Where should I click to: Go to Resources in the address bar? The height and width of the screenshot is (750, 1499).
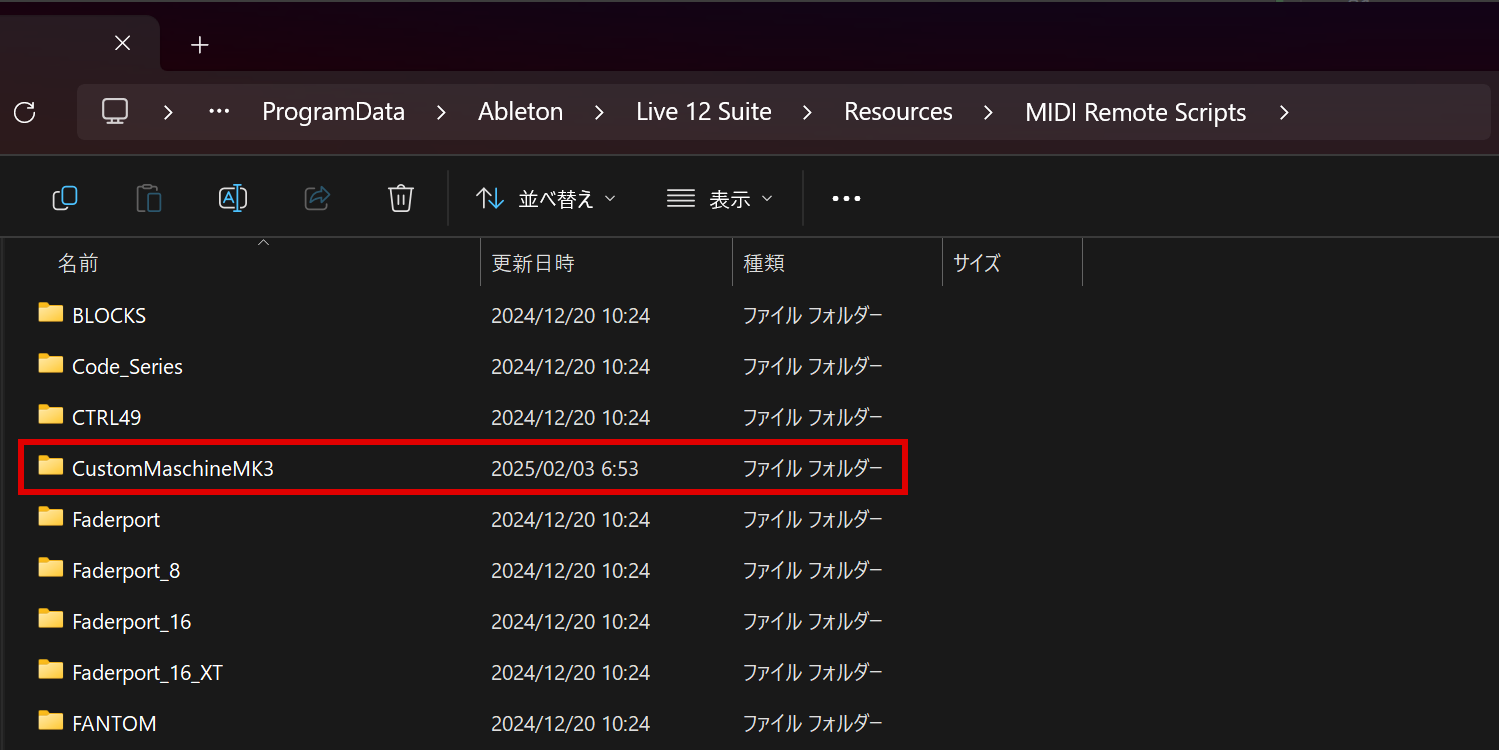point(898,112)
